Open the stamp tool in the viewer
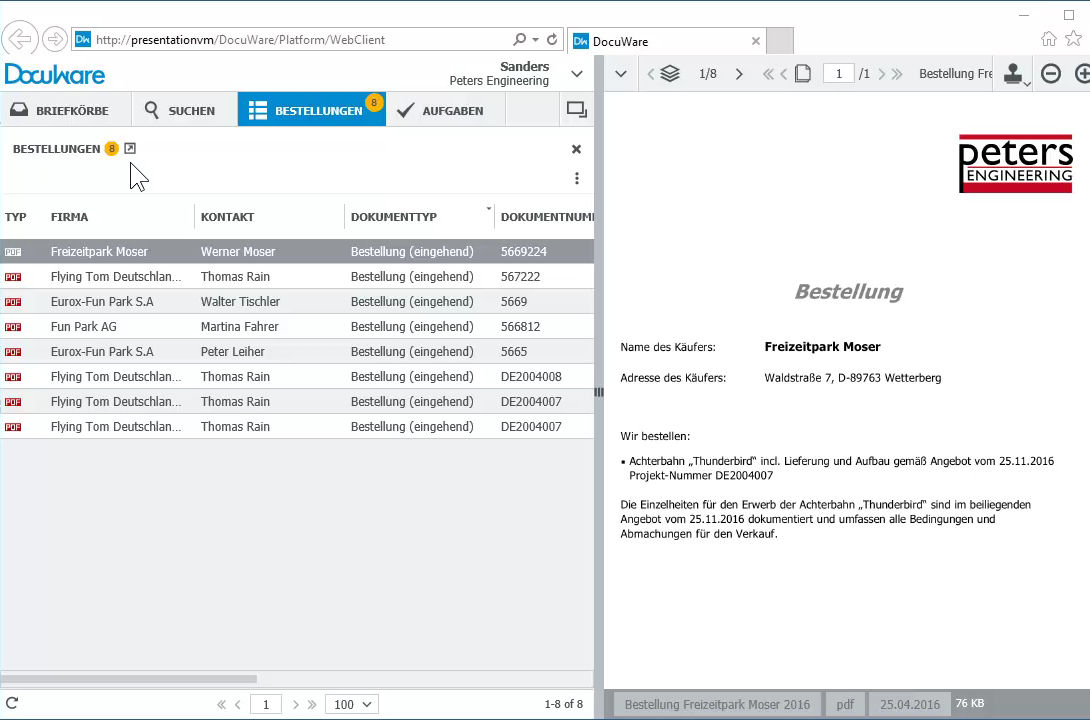This screenshot has height=720, width=1090. click(x=1016, y=74)
